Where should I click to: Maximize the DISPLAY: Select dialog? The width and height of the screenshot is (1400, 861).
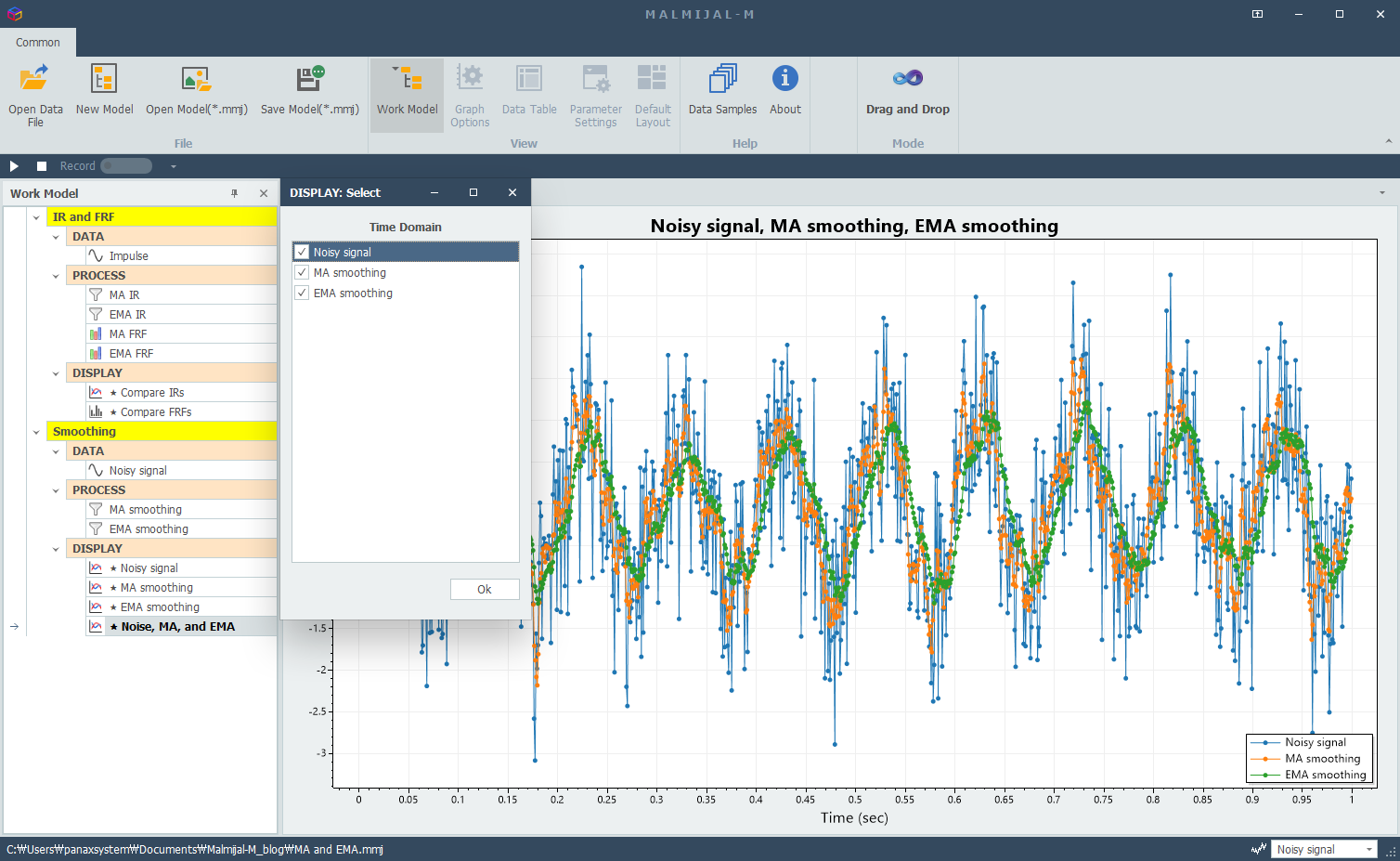(473, 192)
